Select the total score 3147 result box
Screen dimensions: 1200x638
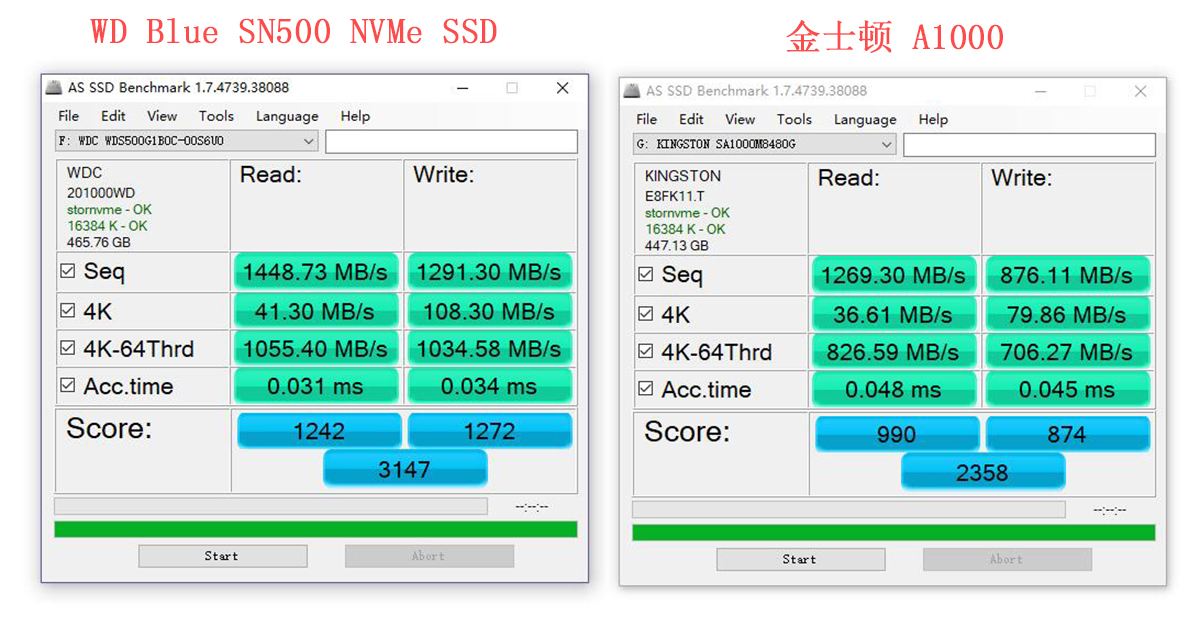tap(405, 467)
